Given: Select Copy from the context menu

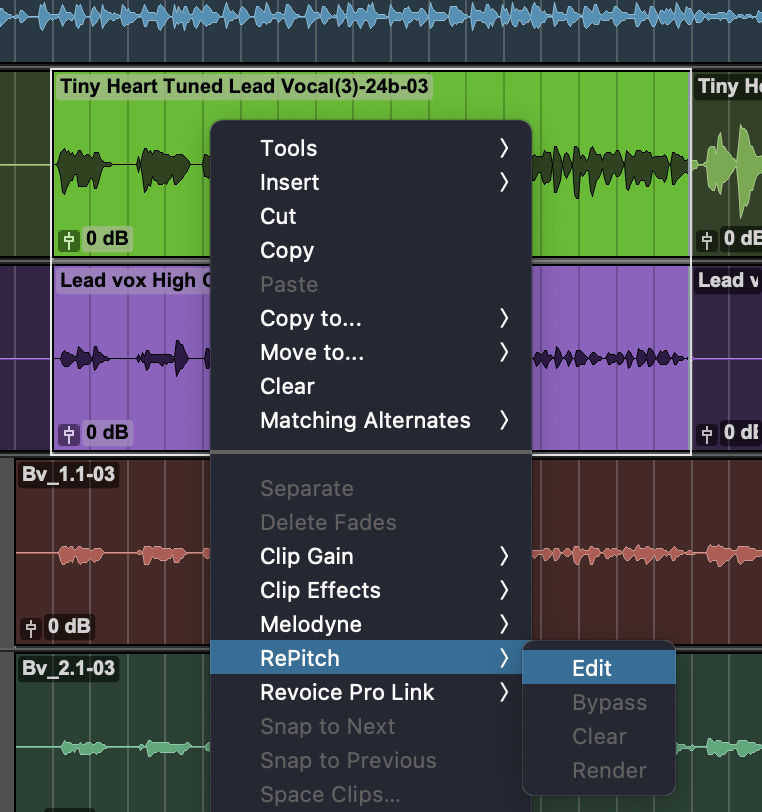Looking at the screenshot, I should click(x=287, y=250).
